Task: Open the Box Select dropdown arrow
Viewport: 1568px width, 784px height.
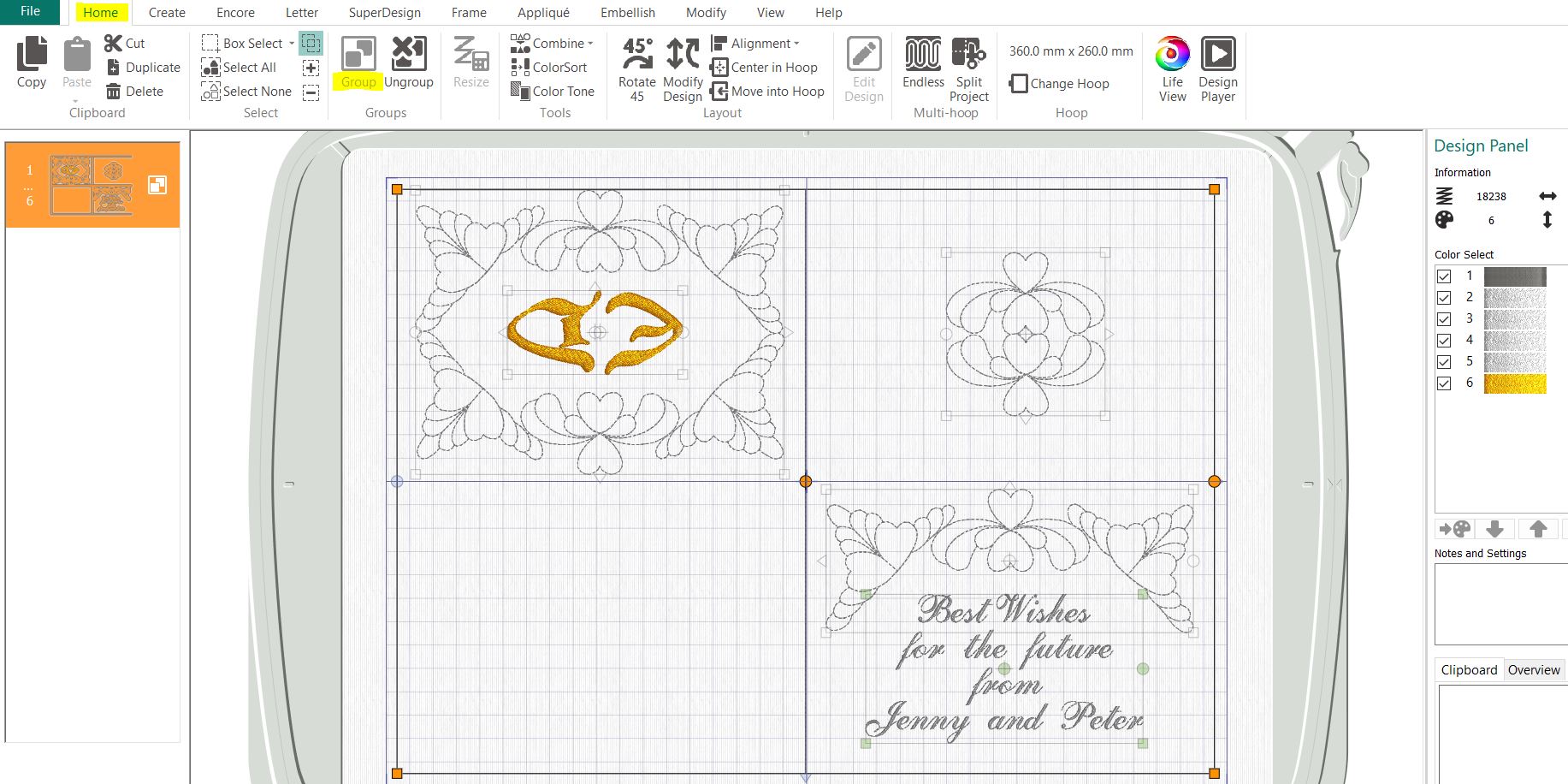Action: 292,44
